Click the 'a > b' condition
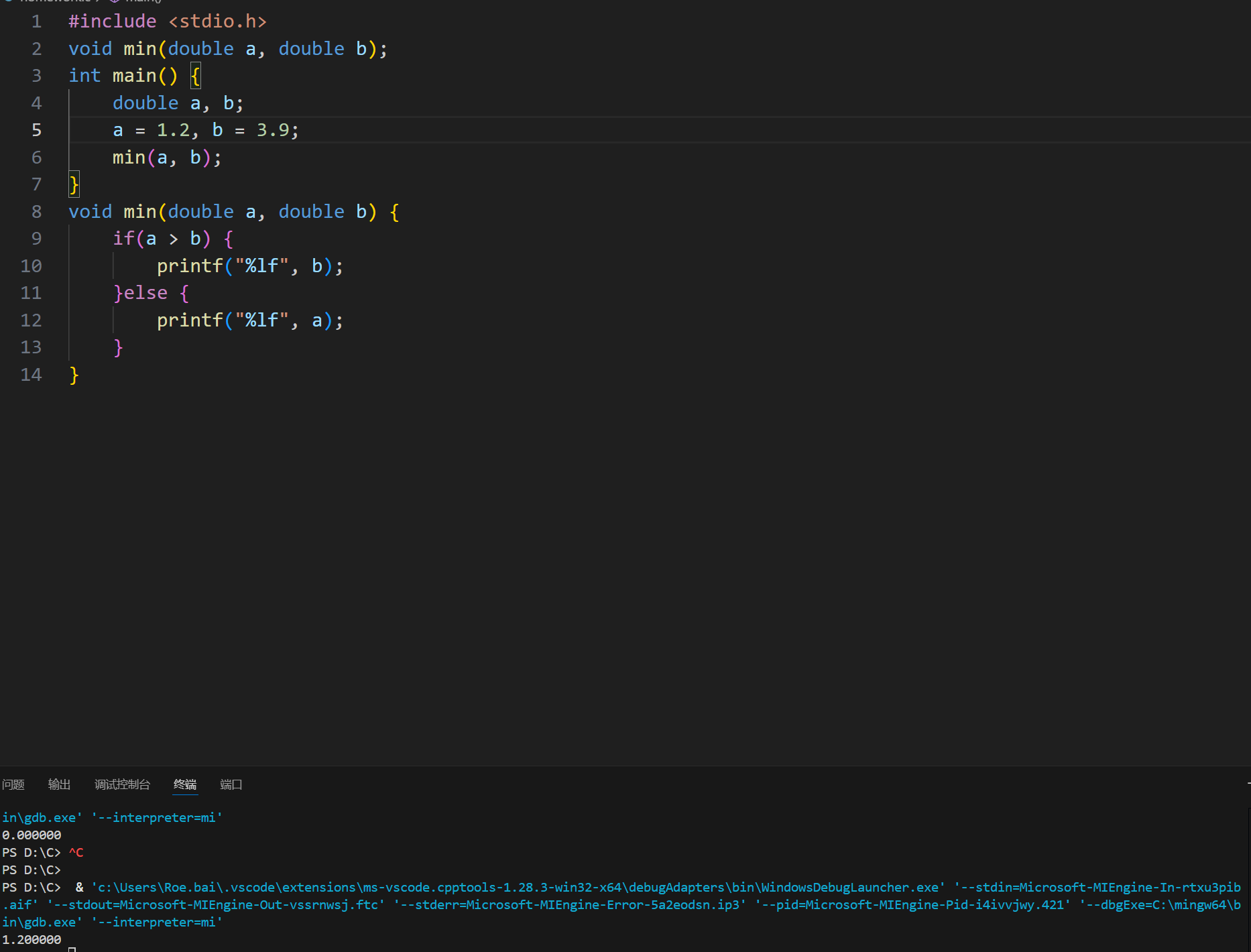The height and width of the screenshot is (952, 1251). pyautogui.click(x=173, y=239)
